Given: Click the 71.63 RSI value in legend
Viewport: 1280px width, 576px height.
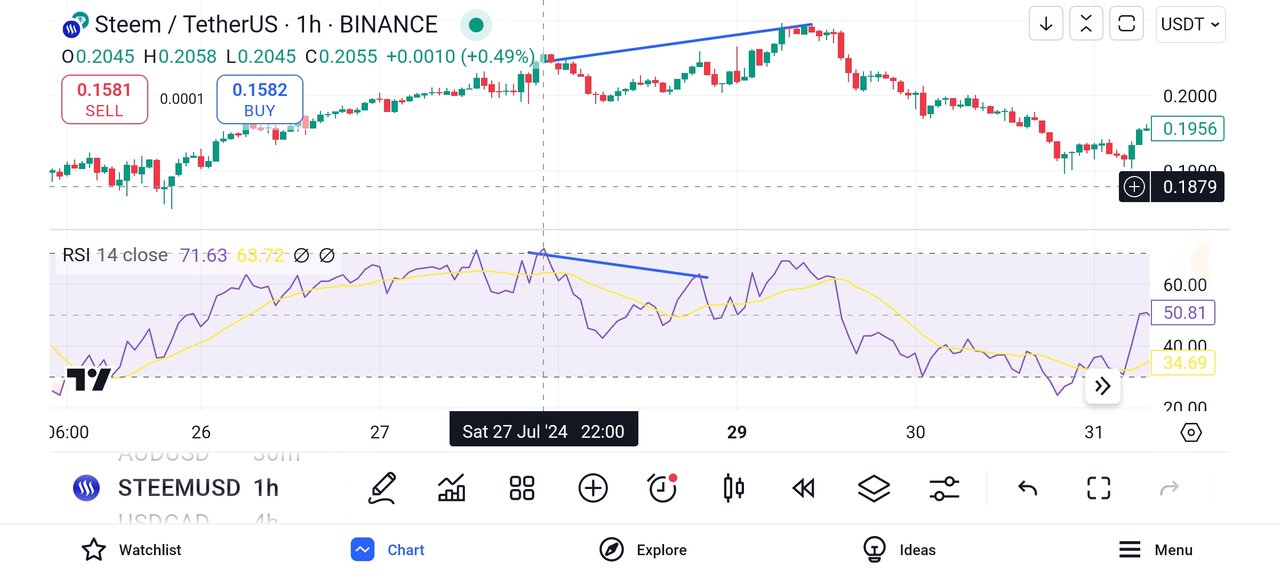Looking at the screenshot, I should point(203,255).
